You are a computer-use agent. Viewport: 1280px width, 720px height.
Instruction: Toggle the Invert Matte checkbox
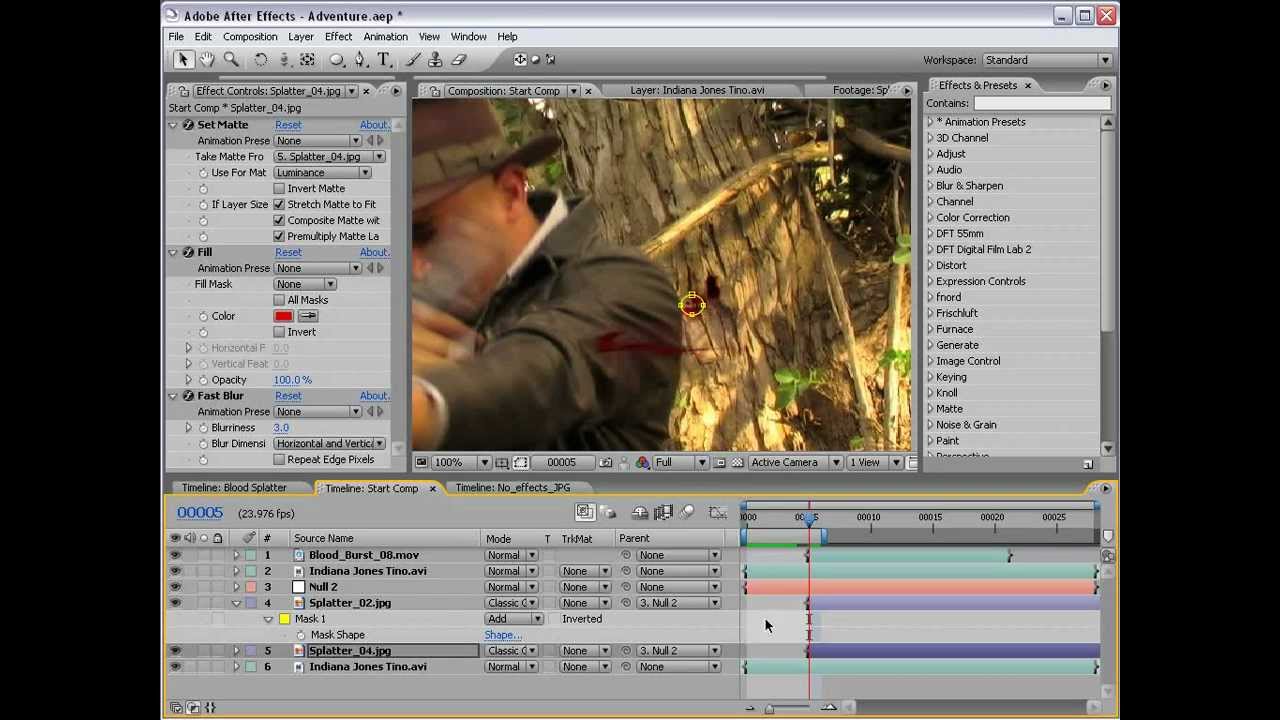(279, 188)
